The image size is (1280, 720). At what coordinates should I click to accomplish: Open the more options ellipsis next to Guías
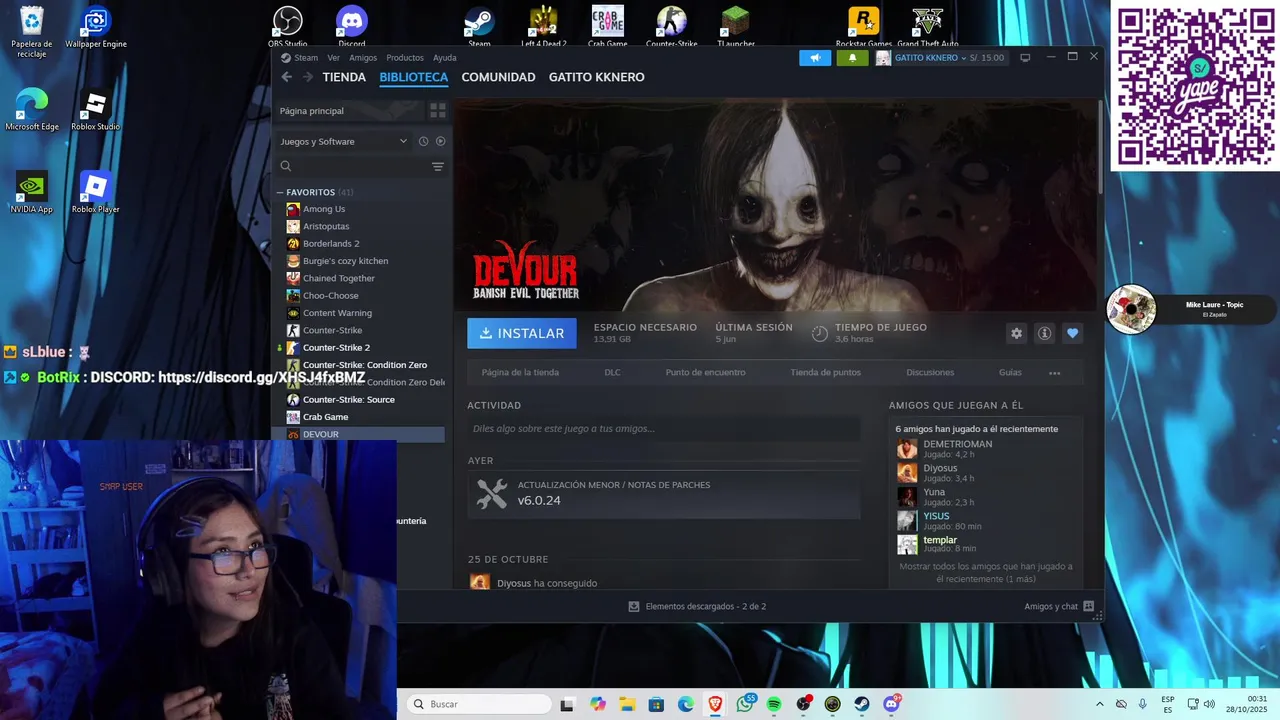click(1054, 372)
